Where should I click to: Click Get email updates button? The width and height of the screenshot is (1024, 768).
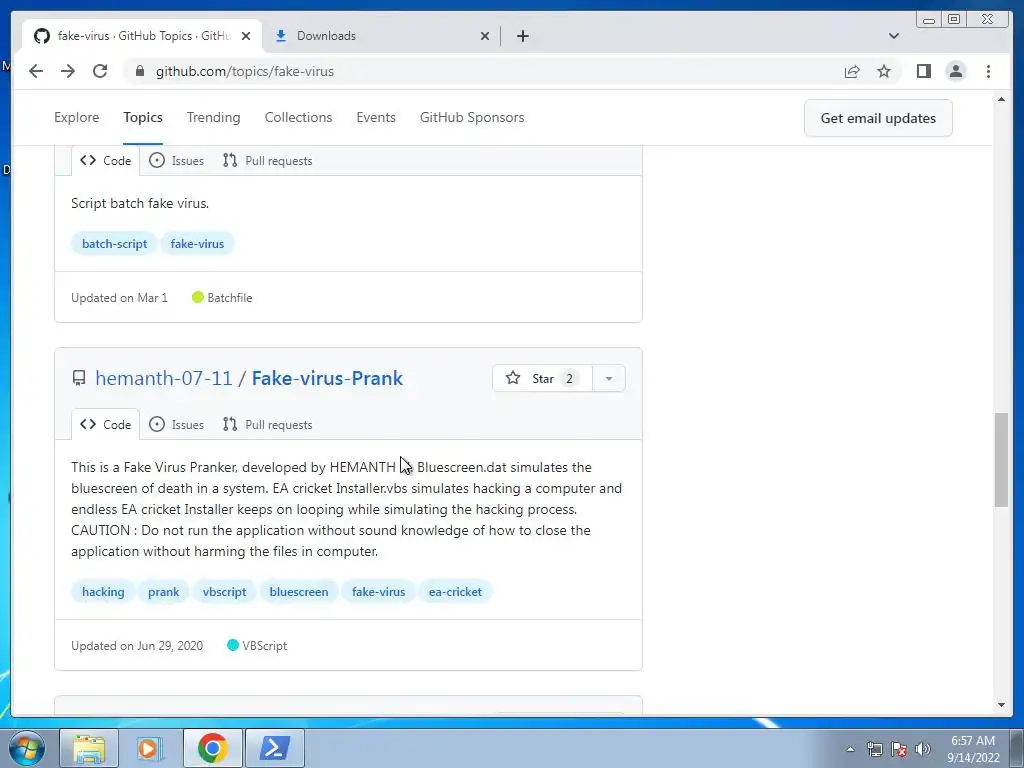(x=878, y=118)
